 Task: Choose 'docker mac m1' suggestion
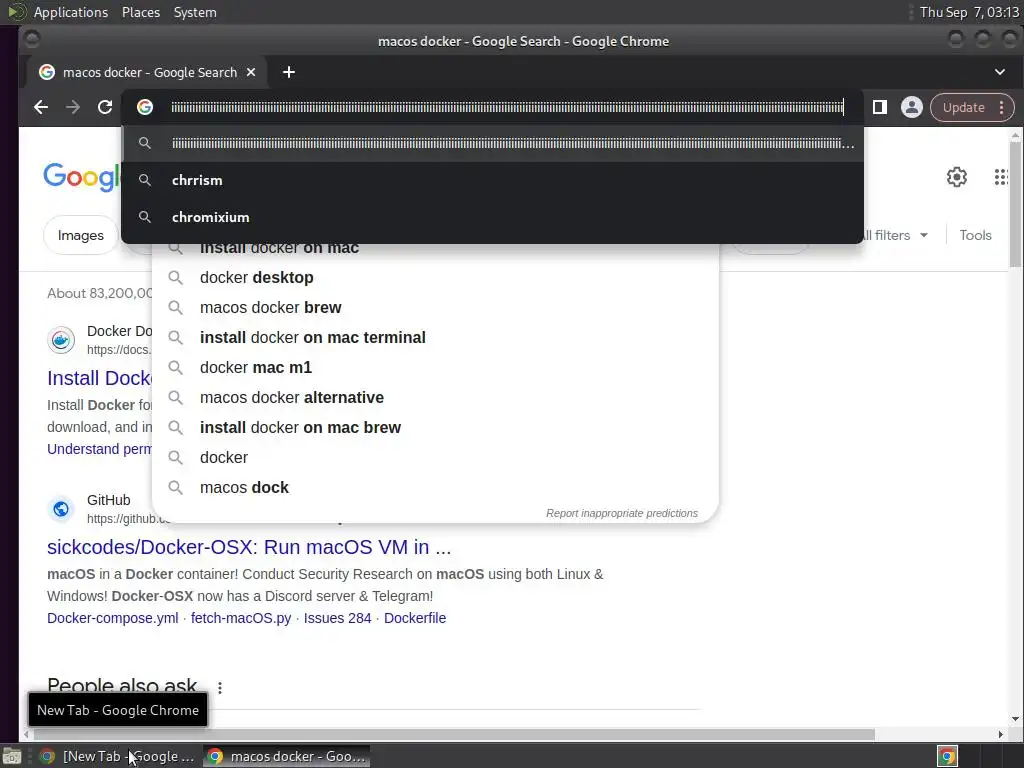pyautogui.click(x=435, y=368)
